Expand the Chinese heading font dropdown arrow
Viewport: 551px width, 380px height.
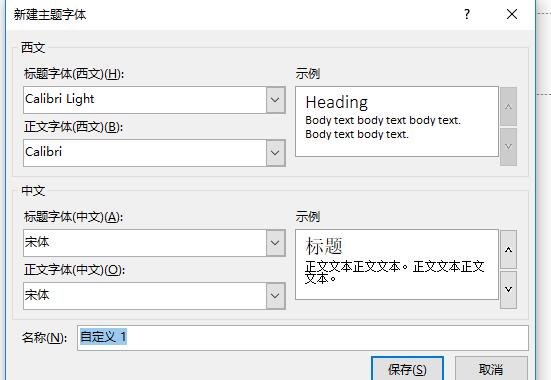(x=275, y=243)
